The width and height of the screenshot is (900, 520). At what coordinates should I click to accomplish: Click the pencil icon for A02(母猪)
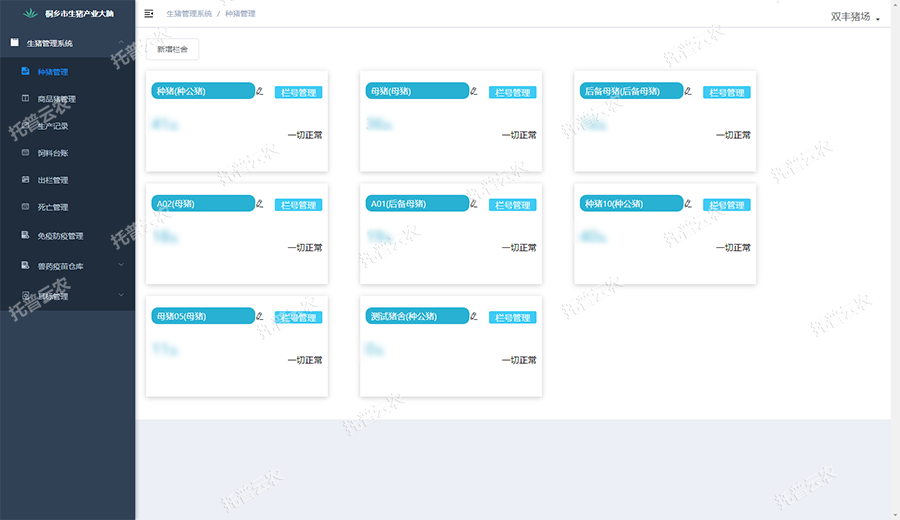coord(259,204)
